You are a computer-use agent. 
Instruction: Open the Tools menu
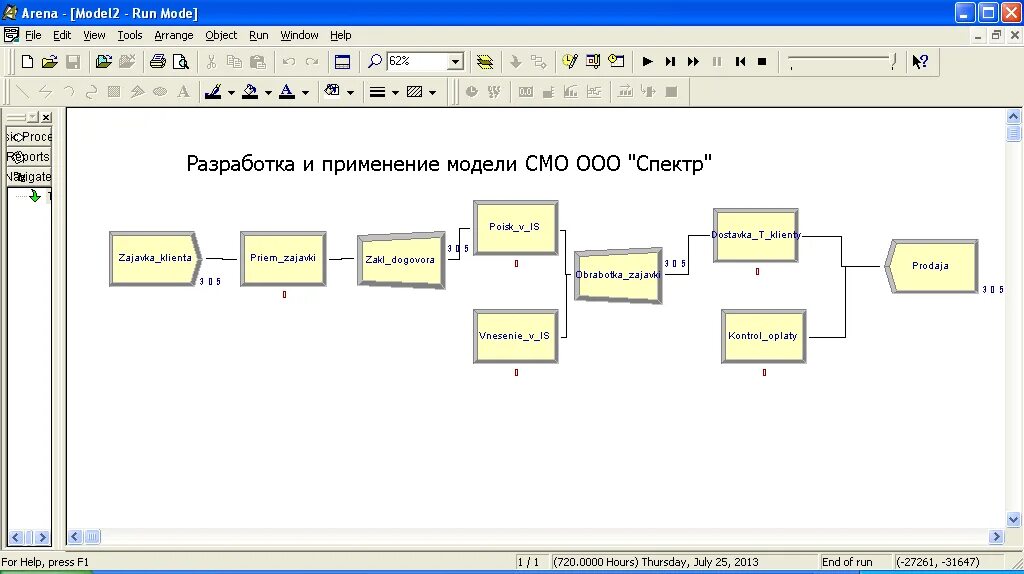[129, 35]
